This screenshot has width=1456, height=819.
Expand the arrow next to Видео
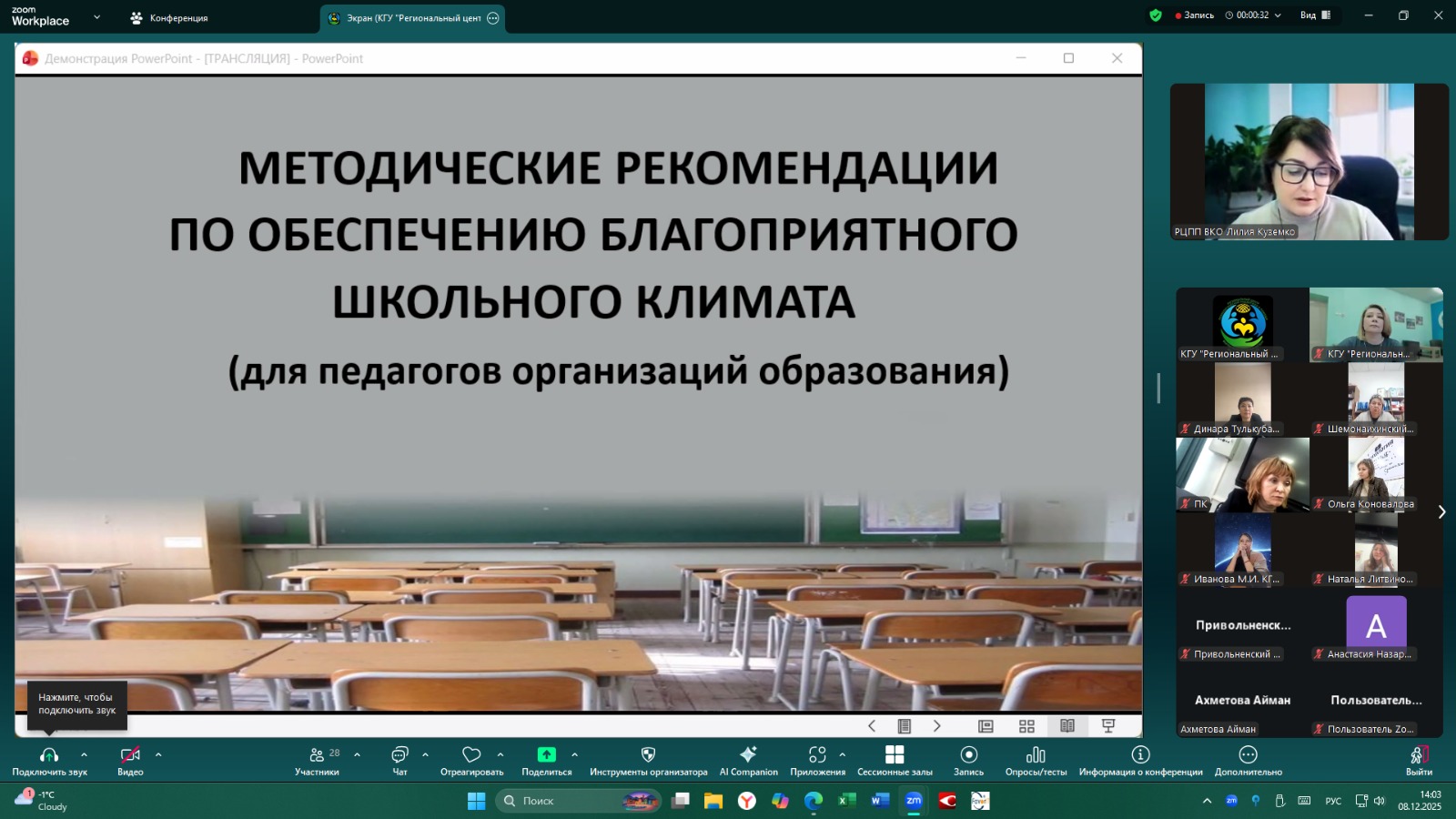(x=158, y=754)
